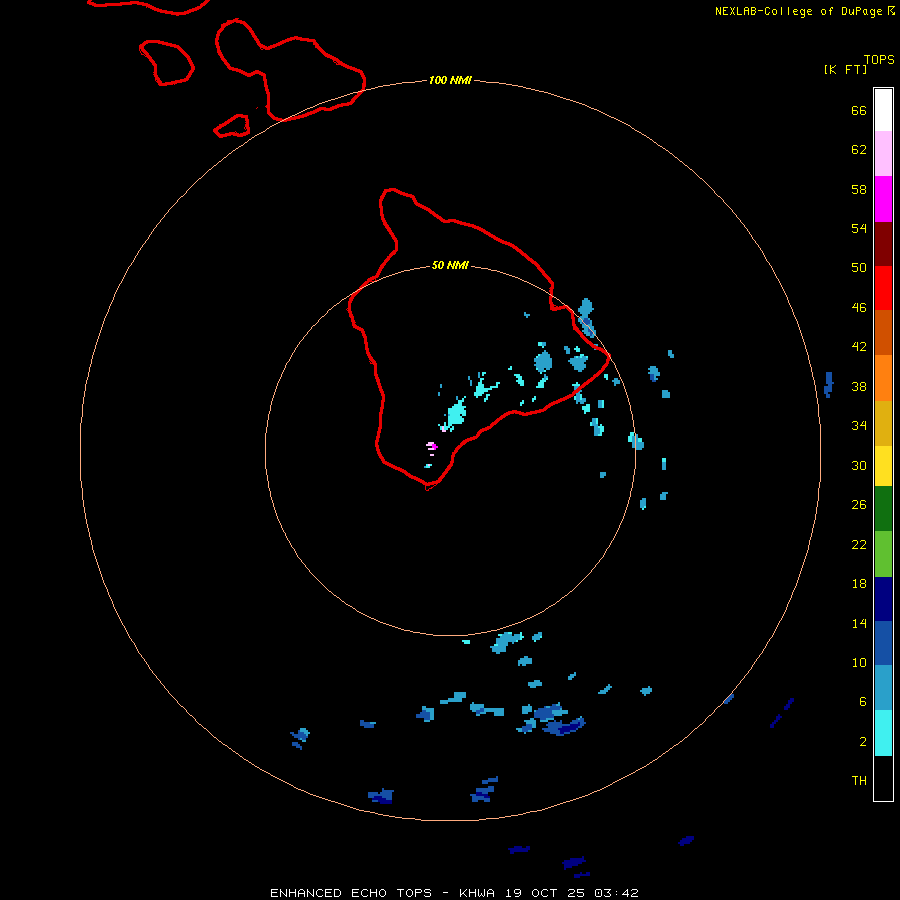
Task: Click the '62' legend value
Action: (x=859, y=149)
